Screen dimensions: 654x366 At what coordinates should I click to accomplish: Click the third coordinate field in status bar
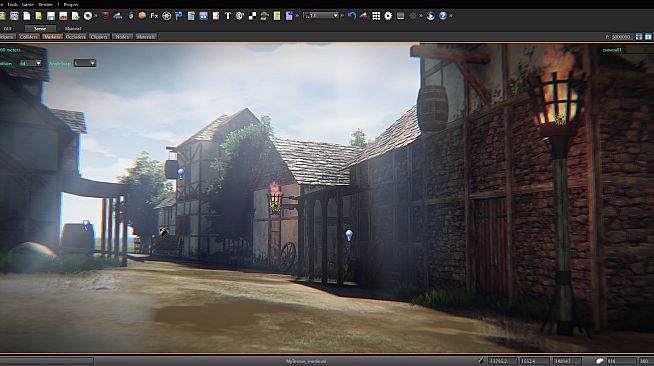[x=566, y=361]
